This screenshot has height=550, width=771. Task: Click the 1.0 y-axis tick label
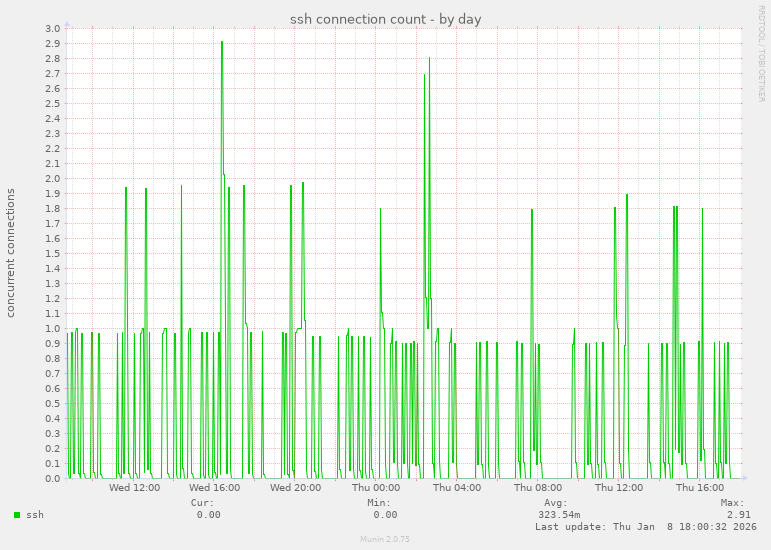[x=53, y=328]
